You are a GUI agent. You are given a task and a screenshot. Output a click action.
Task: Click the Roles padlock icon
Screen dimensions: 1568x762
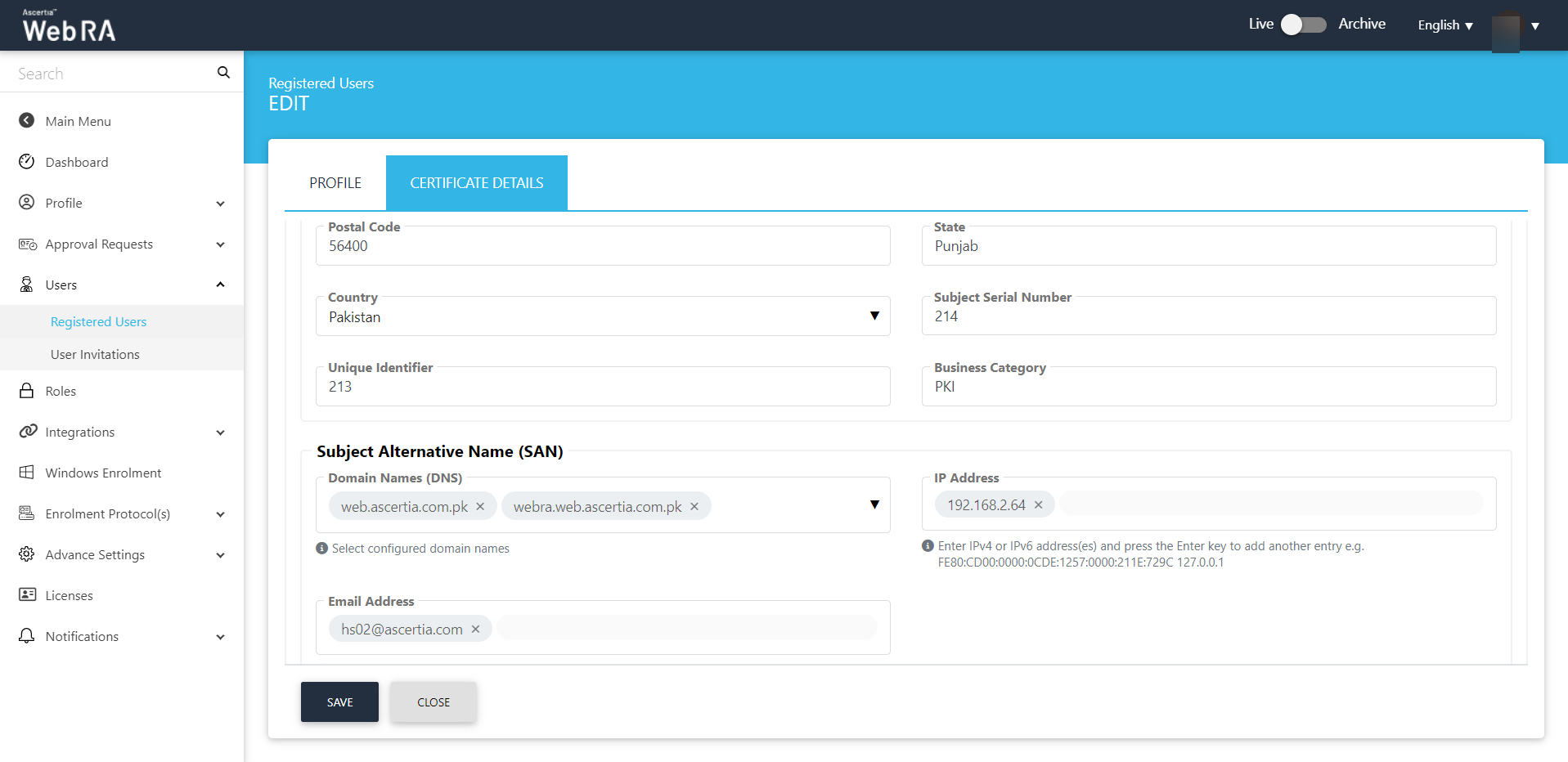(x=27, y=391)
